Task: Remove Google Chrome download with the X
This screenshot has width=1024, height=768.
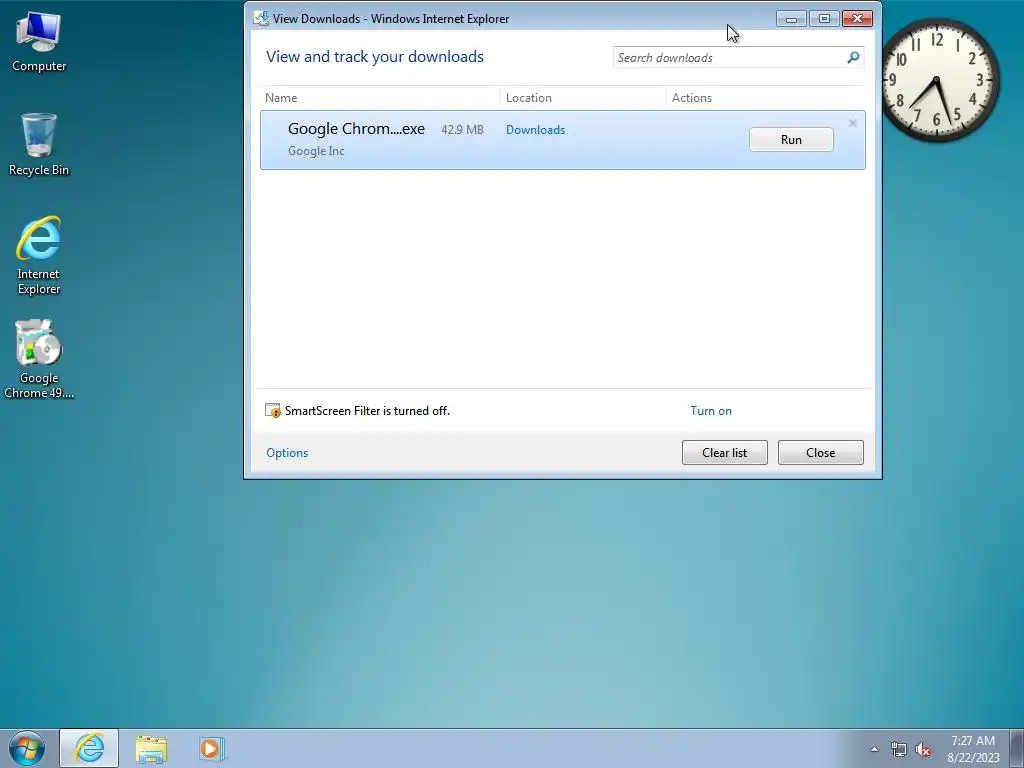Action: [x=852, y=123]
